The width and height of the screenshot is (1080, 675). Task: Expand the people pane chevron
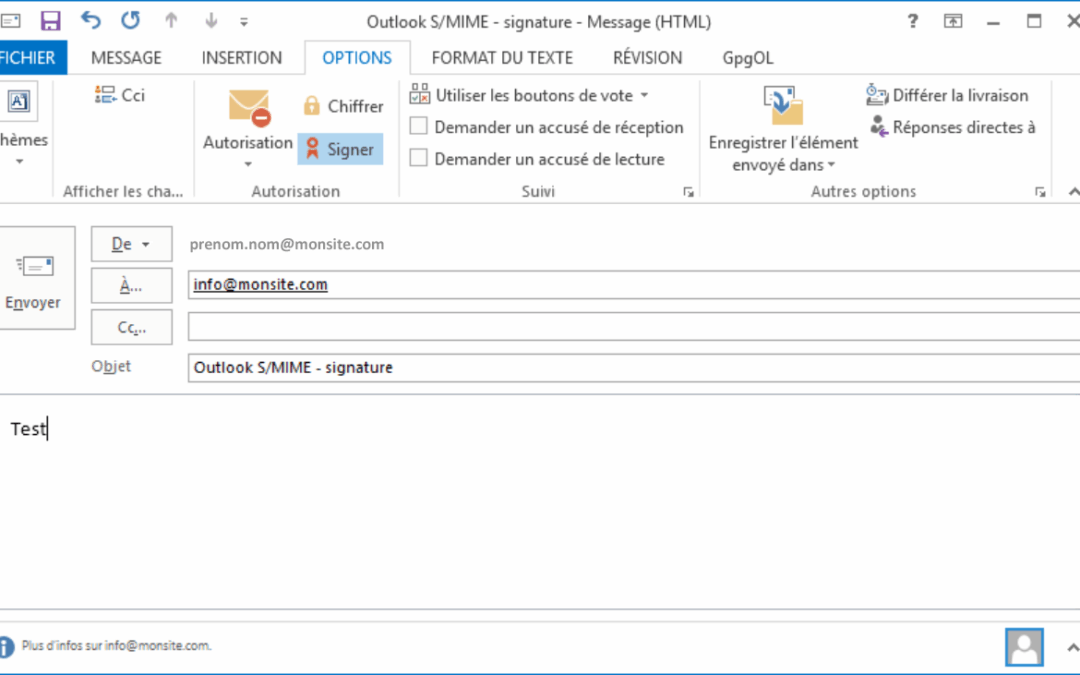pos(1072,647)
